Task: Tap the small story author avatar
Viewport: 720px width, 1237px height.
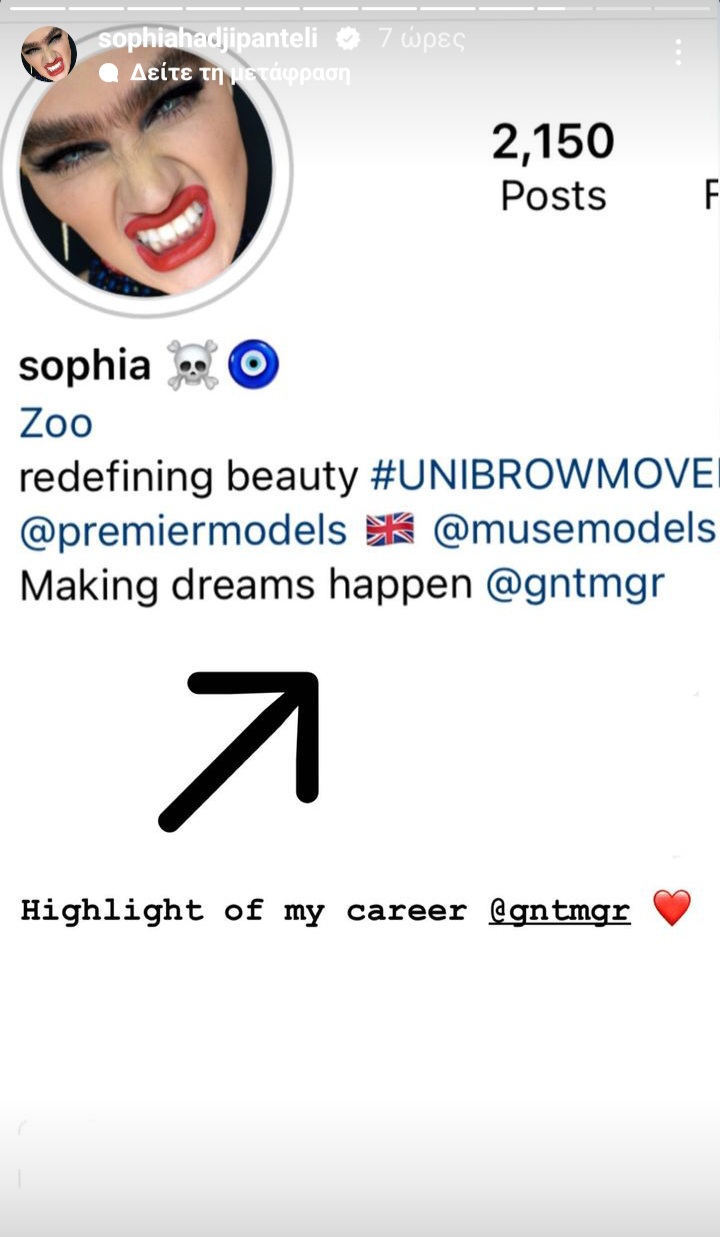Action: pos(49,55)
